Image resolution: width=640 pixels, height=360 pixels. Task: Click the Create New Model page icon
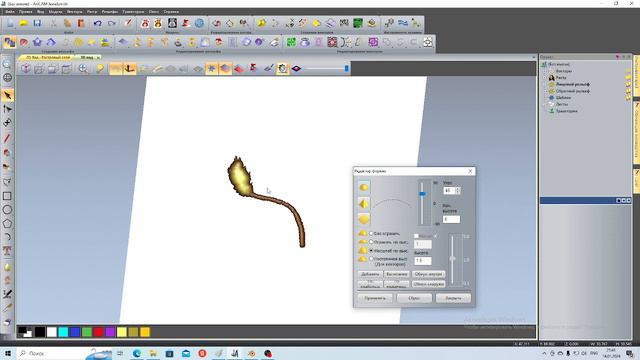[10, 23]
